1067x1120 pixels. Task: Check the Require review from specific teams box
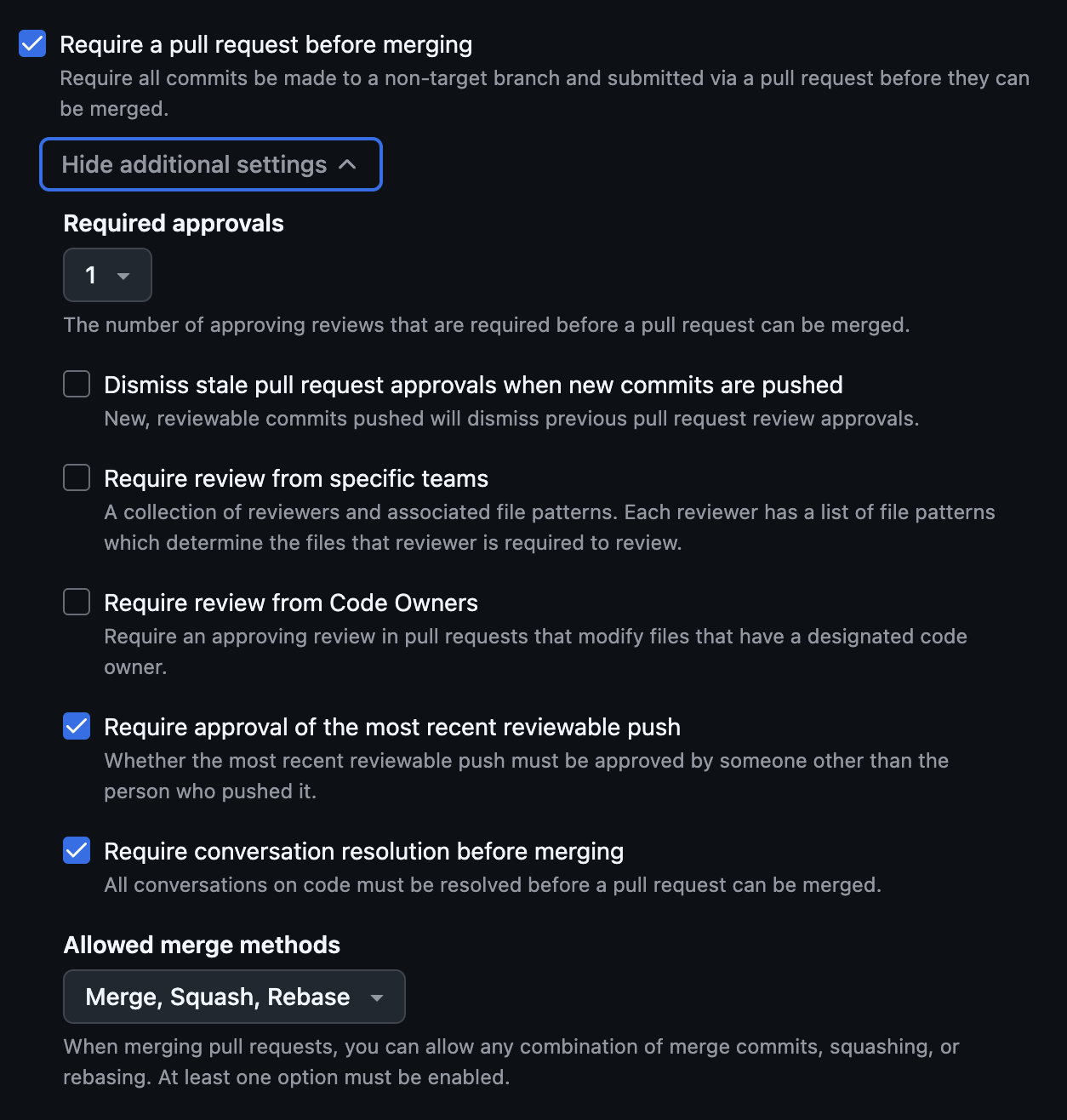coord(77,477)
